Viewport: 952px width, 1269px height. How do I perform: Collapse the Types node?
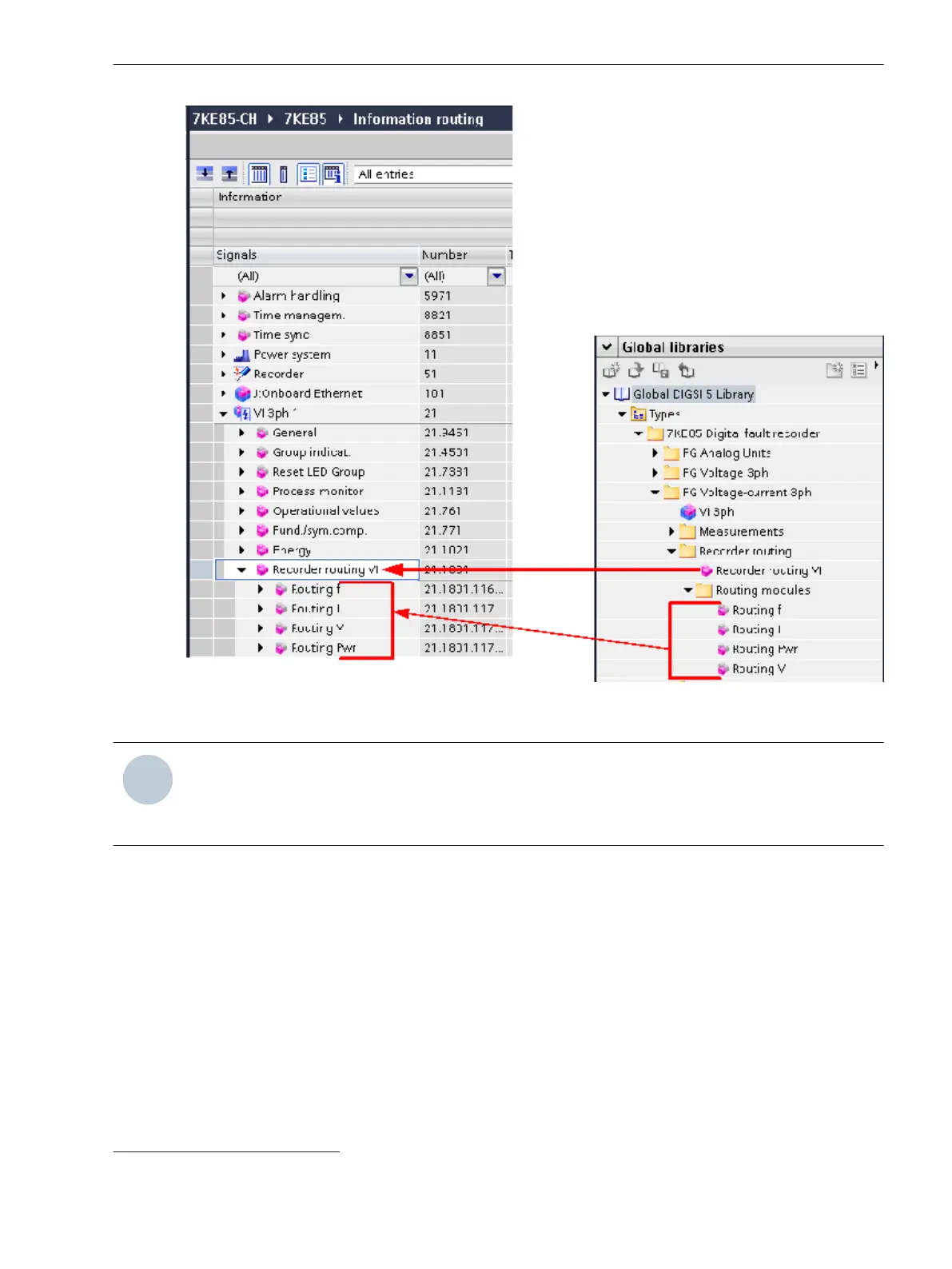(622, 414)
